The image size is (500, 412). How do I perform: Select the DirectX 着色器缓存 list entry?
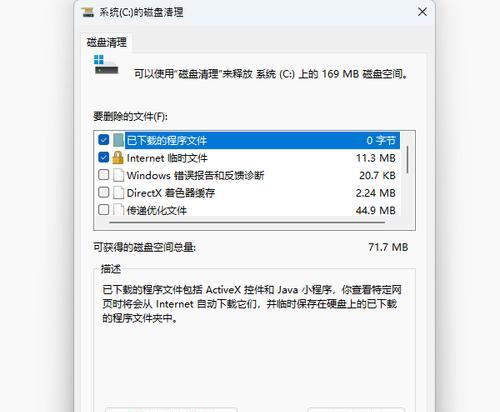coord(247,193)
